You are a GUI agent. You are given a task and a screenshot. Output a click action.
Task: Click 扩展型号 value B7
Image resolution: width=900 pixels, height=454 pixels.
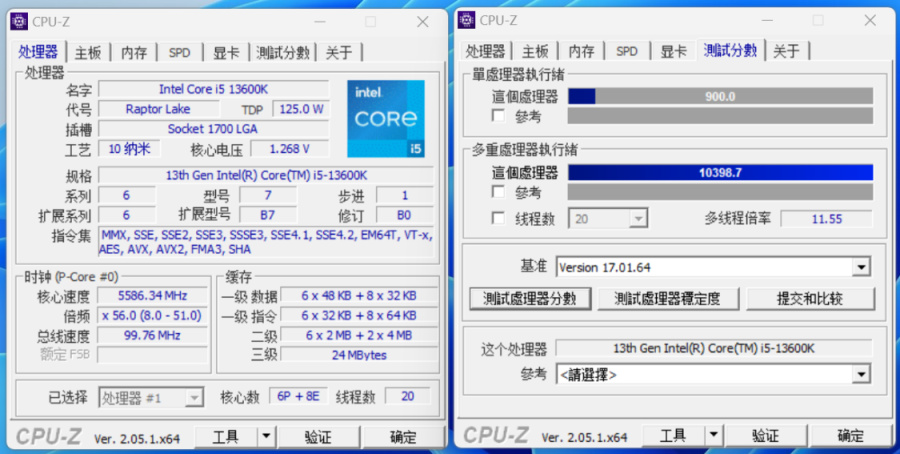click(x=267, y=215)
